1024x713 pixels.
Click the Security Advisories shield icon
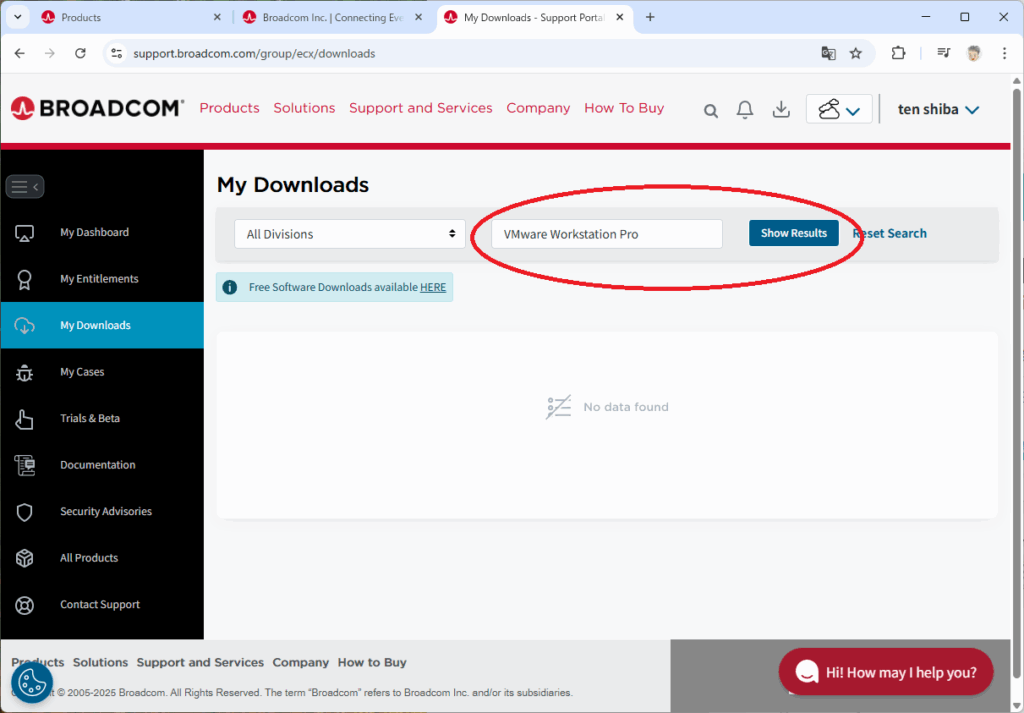[25, 512]
